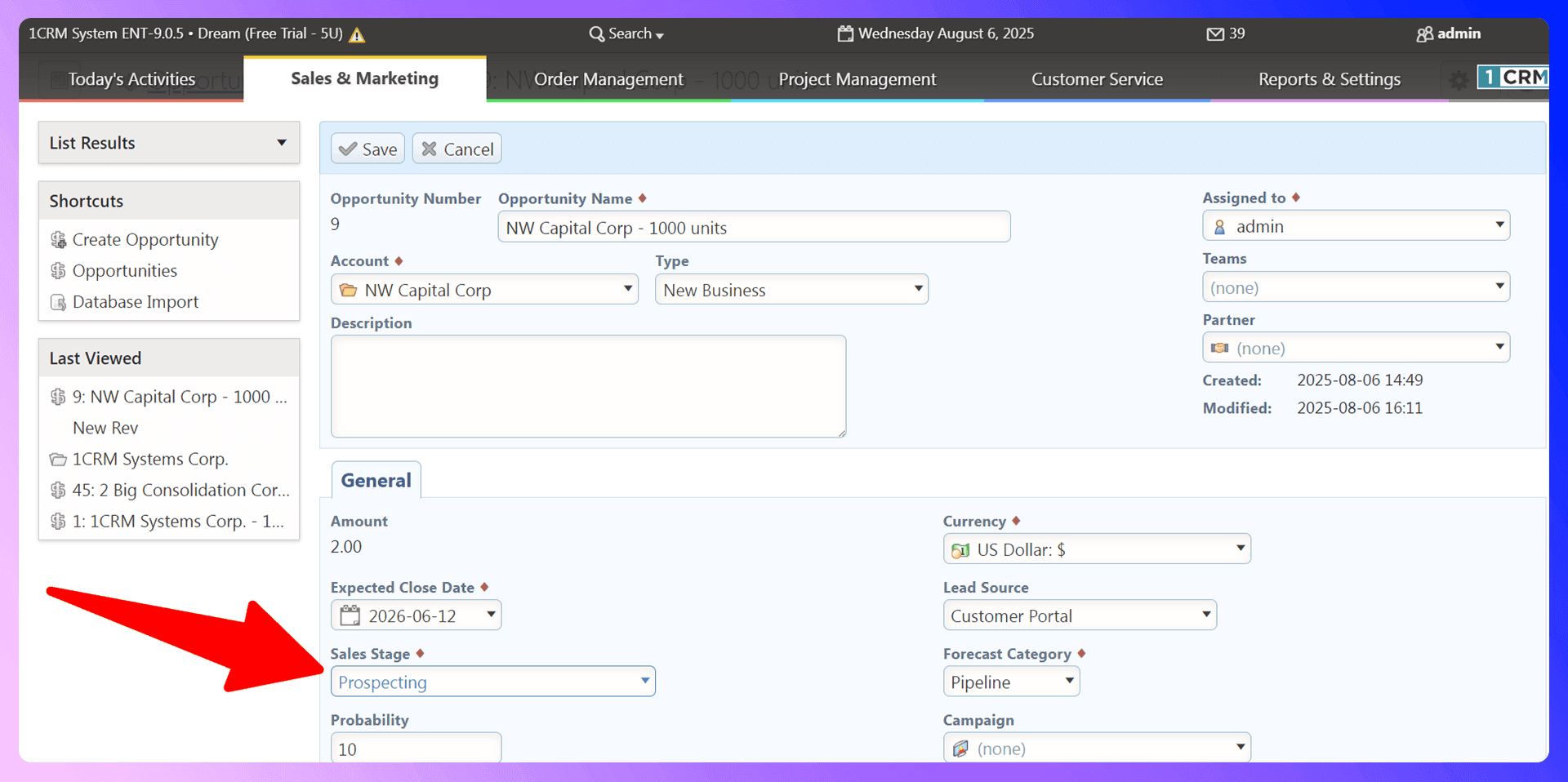Viewport: 1568px width, 782px height.
Task: Click the campaign icon in Campaign field
Action: [960, 749]
